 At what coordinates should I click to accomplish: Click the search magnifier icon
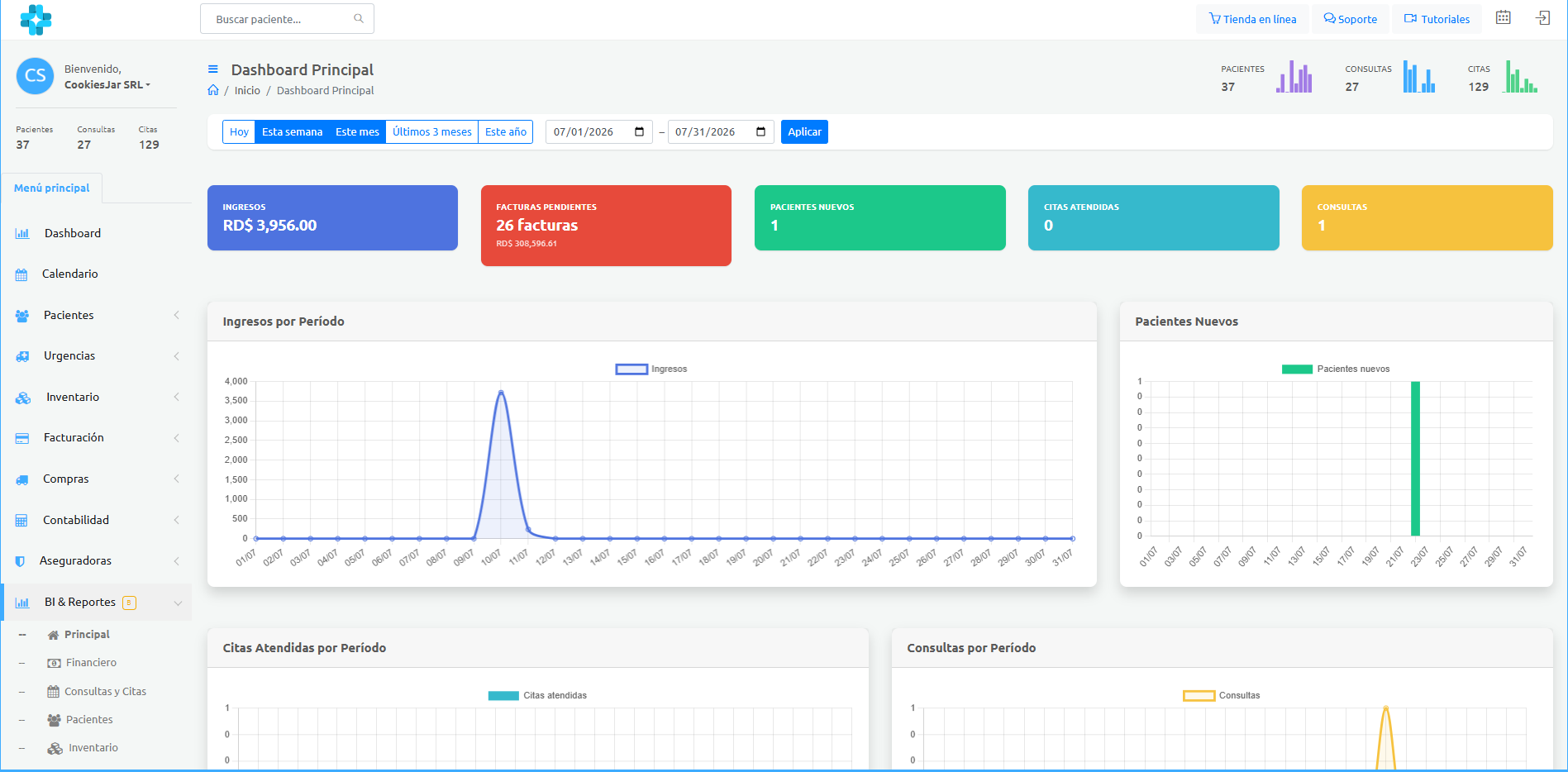click(x=359, y=18)
